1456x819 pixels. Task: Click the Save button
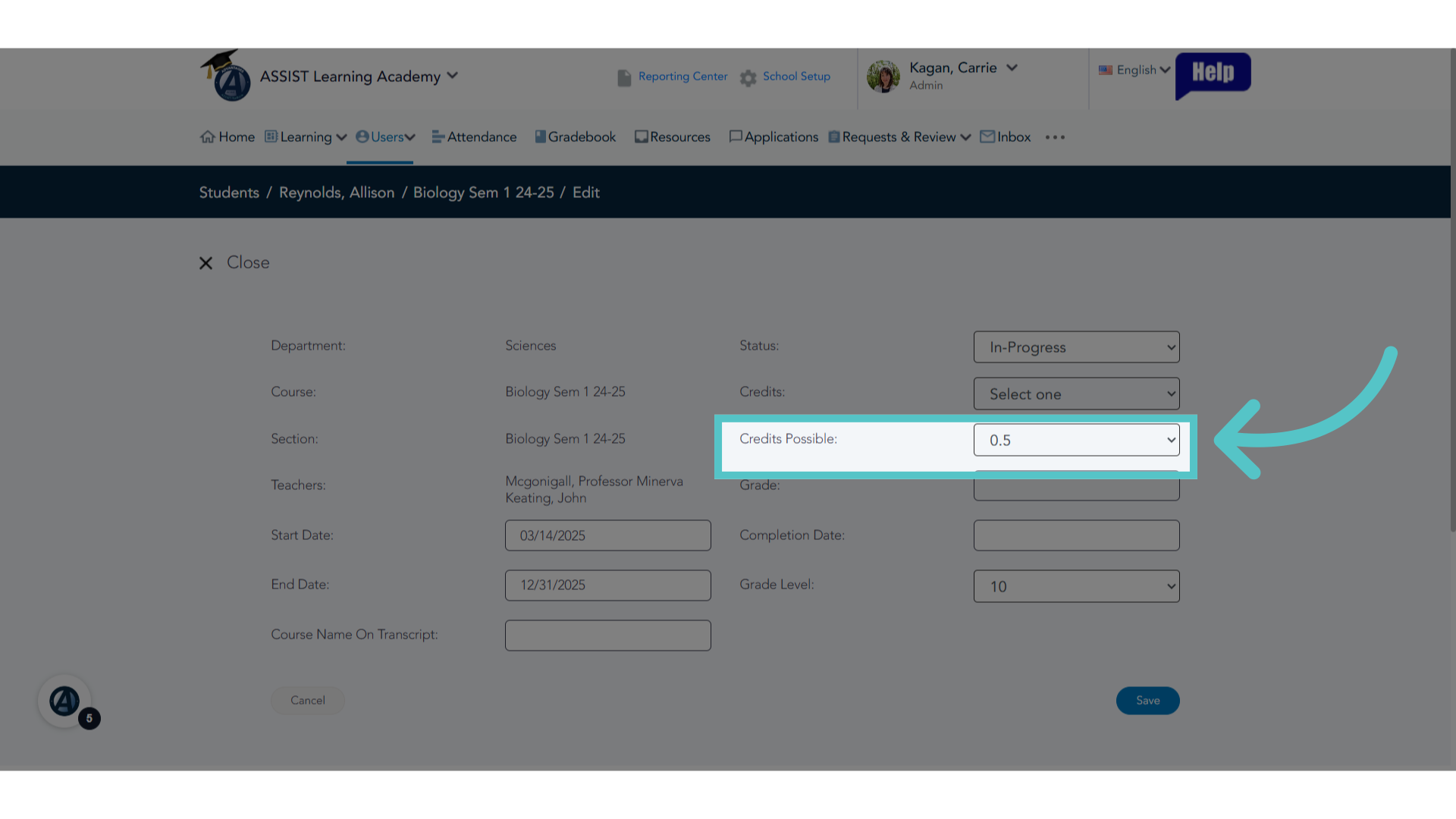pyautogui.click(x=1147, y=701)
